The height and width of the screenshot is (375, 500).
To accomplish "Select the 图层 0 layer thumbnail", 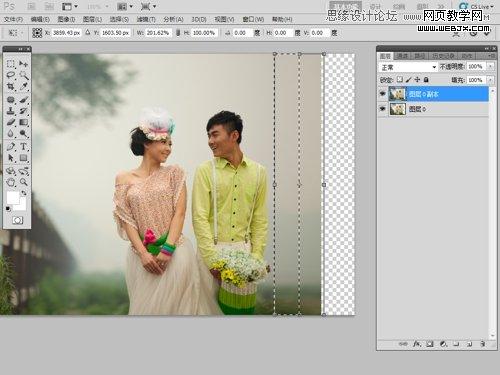I will 397,109.
